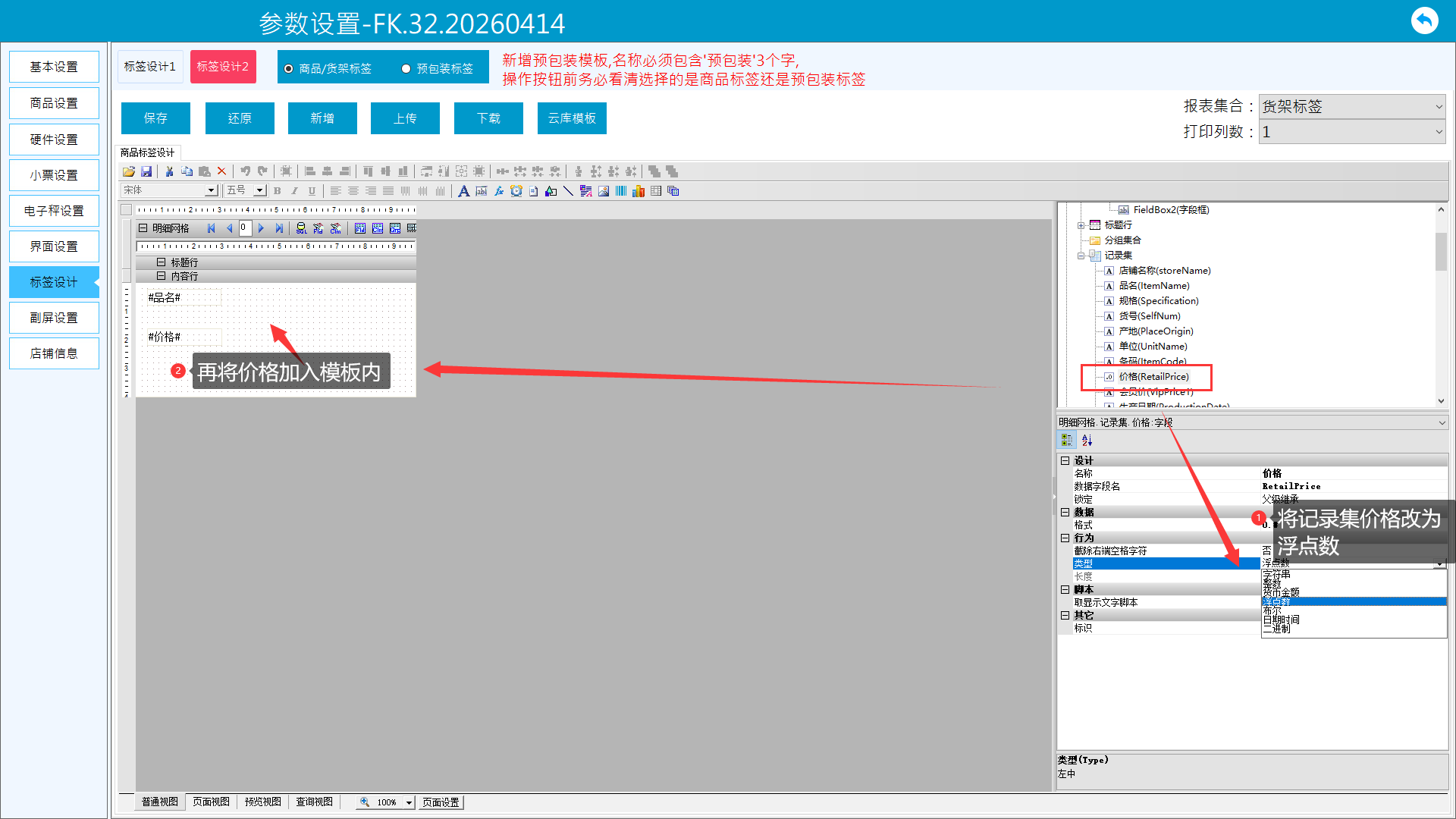
Task: Insert a static text label (A icon)
Action: [x=463, y=191]
